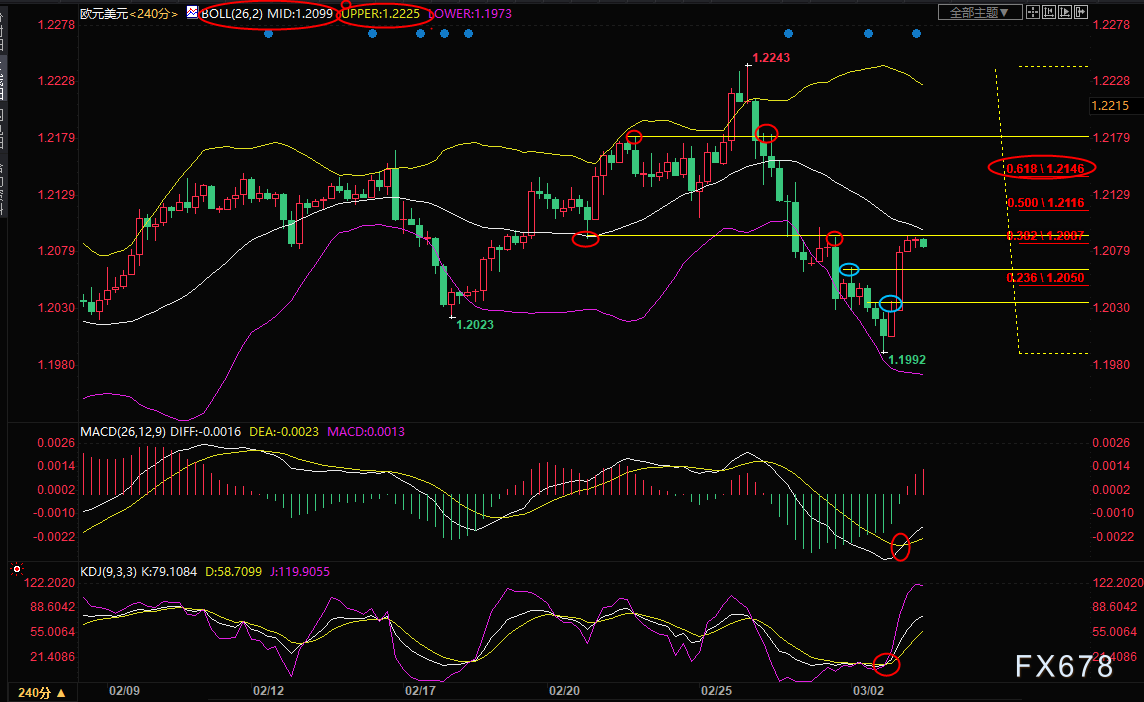
Task: Click the panel export arrow icon at top right
Action: (1081, 12)
